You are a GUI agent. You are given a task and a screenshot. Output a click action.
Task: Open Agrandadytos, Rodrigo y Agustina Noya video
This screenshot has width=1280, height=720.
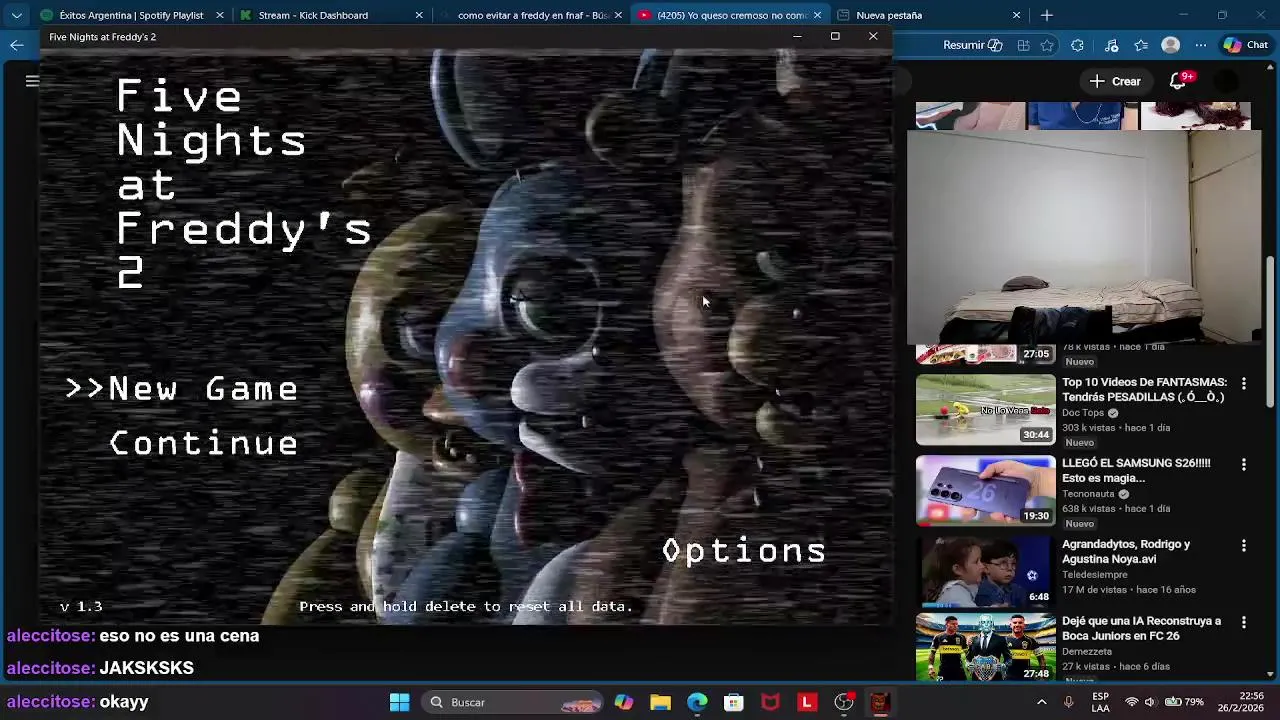coord(1126,552)
